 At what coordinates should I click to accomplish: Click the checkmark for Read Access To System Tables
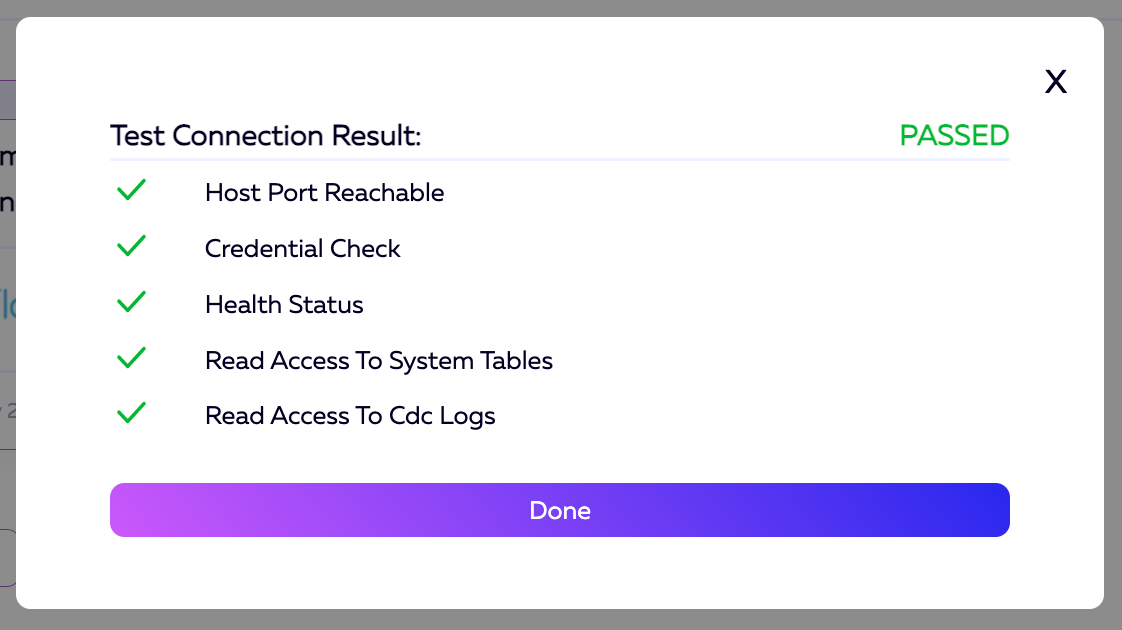tap(132, 358)
